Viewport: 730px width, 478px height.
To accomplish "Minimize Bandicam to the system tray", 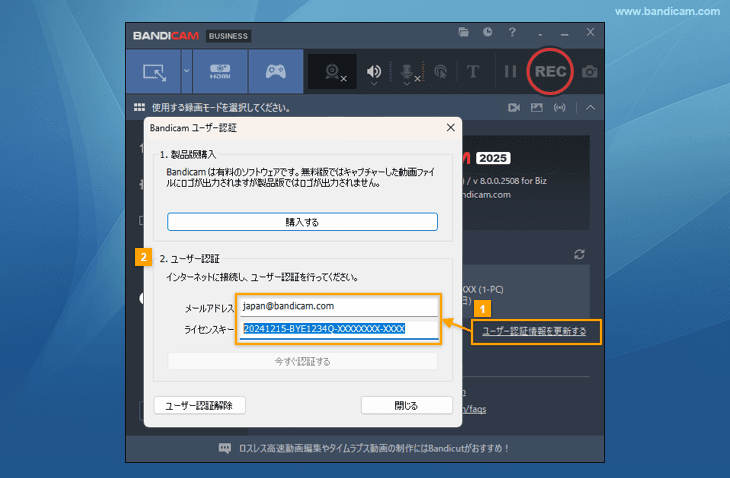I will click(x=540, y=34).
